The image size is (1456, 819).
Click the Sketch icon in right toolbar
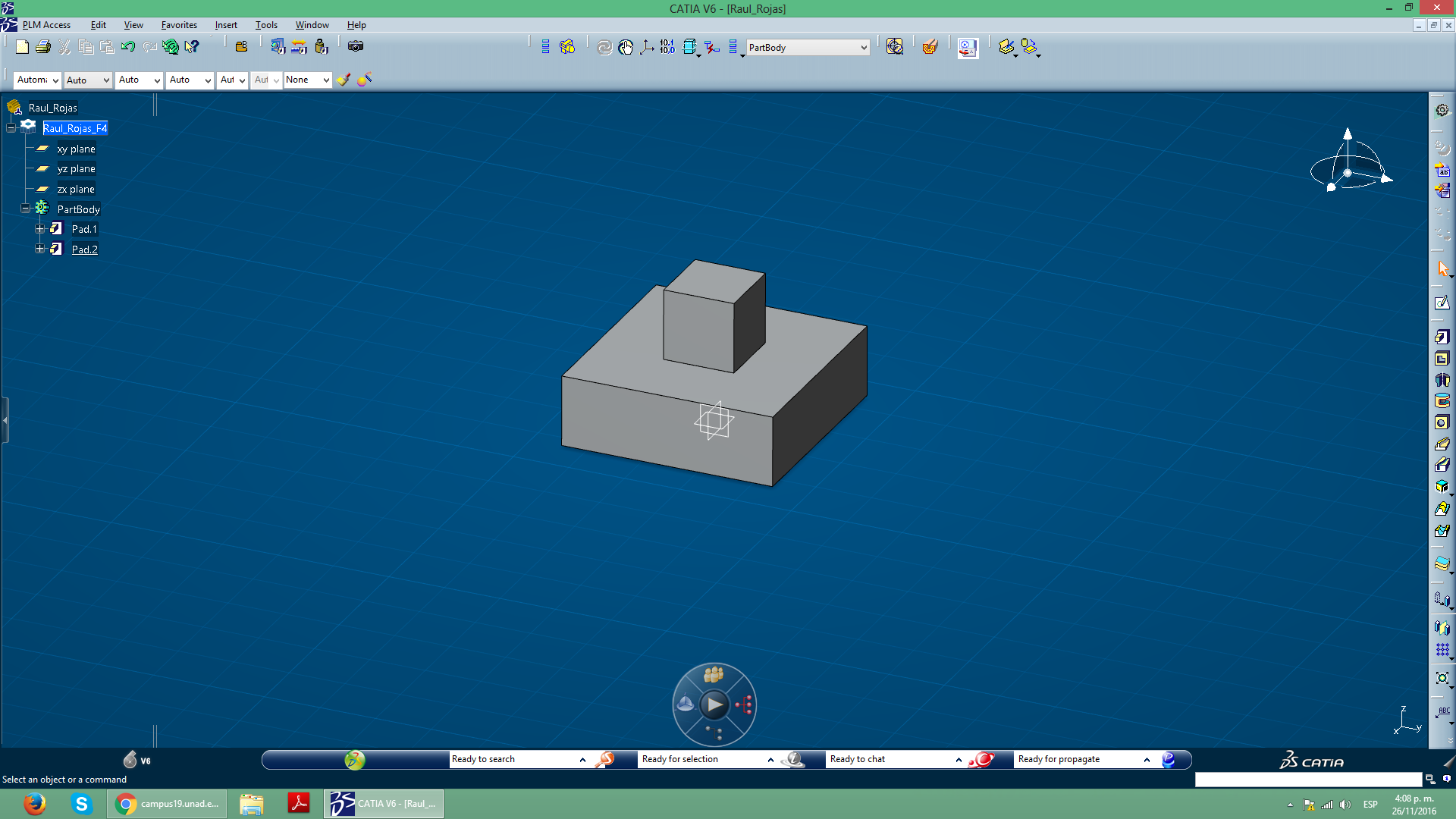1442,303
